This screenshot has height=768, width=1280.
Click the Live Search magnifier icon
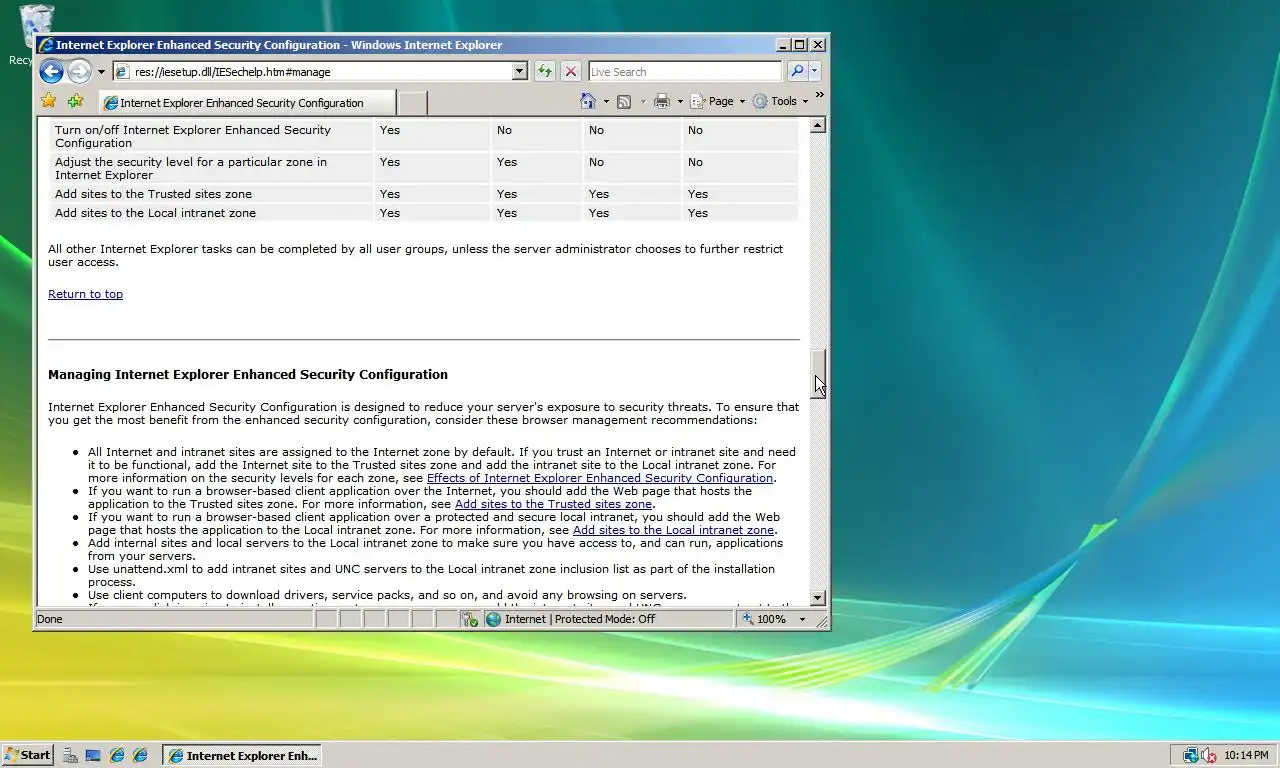(797, 71)
